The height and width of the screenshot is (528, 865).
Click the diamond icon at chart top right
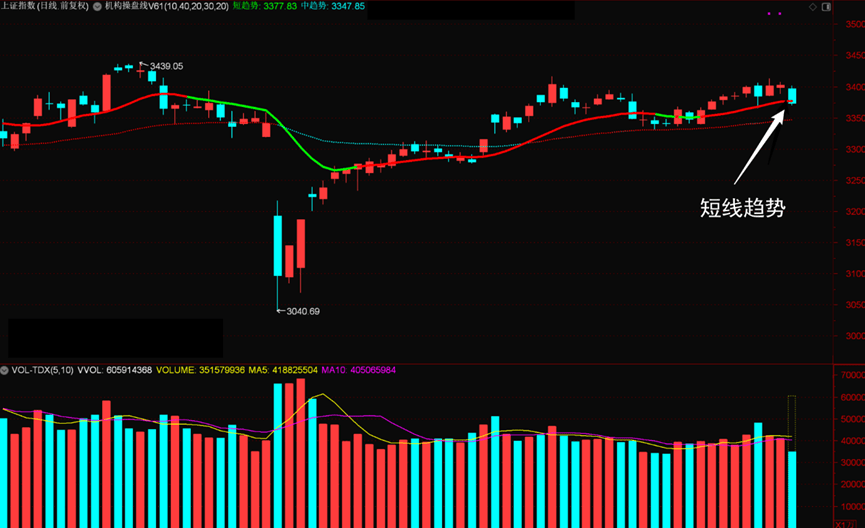[813, 7]
